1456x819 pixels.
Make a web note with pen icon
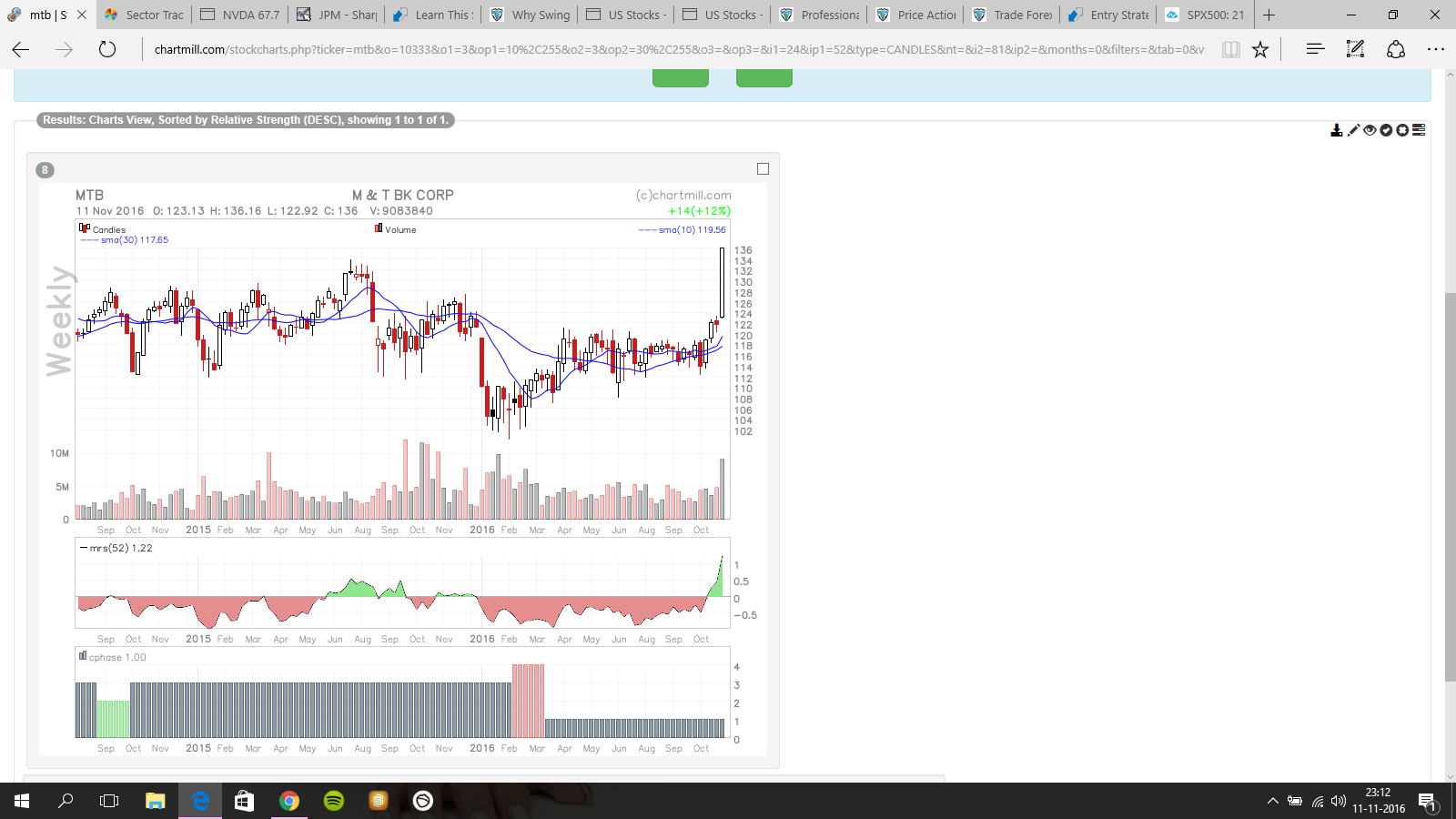point(1355,49)
